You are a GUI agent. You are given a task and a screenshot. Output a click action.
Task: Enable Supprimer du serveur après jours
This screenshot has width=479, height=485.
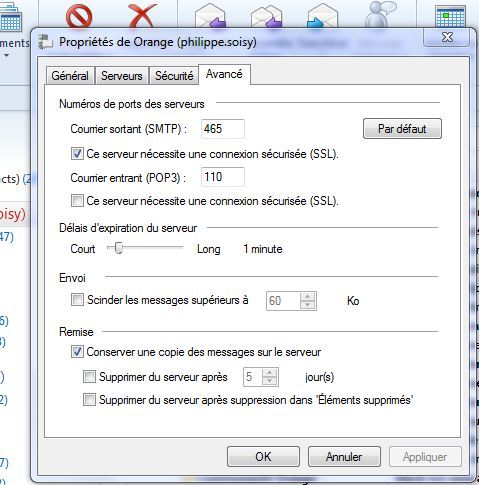click(89, 377)
